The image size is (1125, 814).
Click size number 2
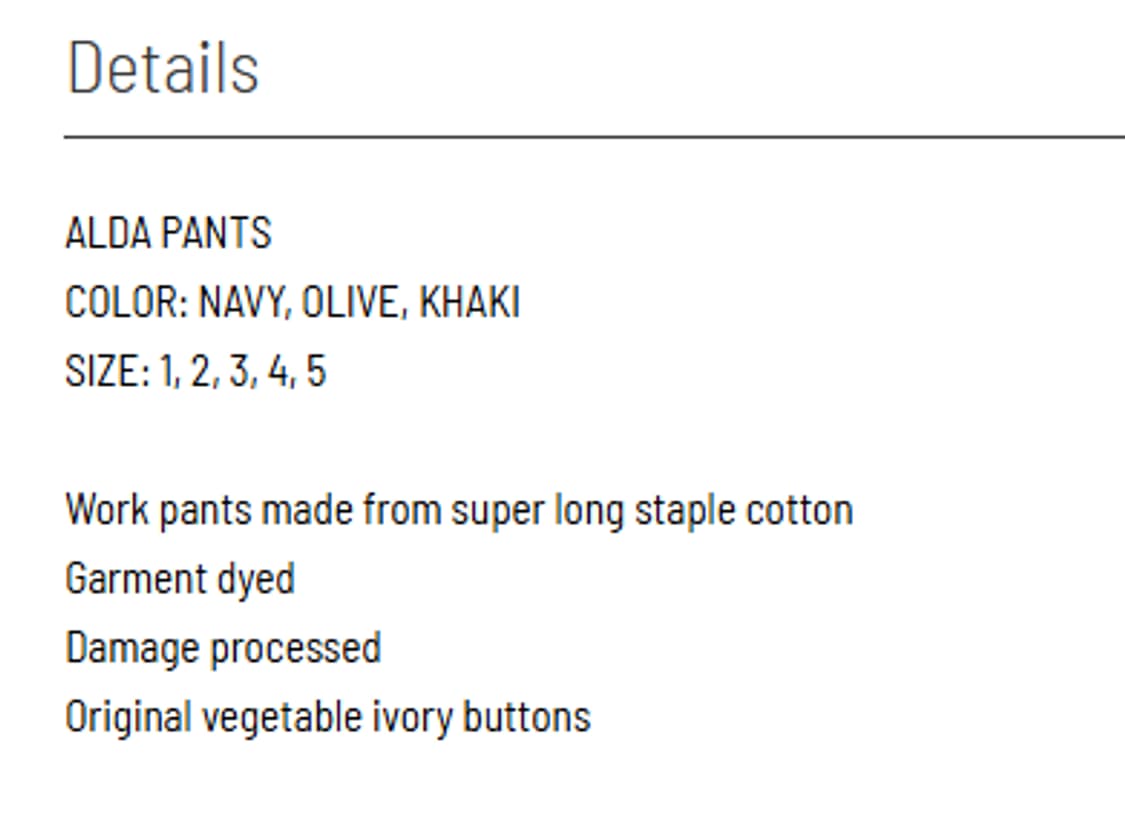pyautogui.click(x=203, y=371)
